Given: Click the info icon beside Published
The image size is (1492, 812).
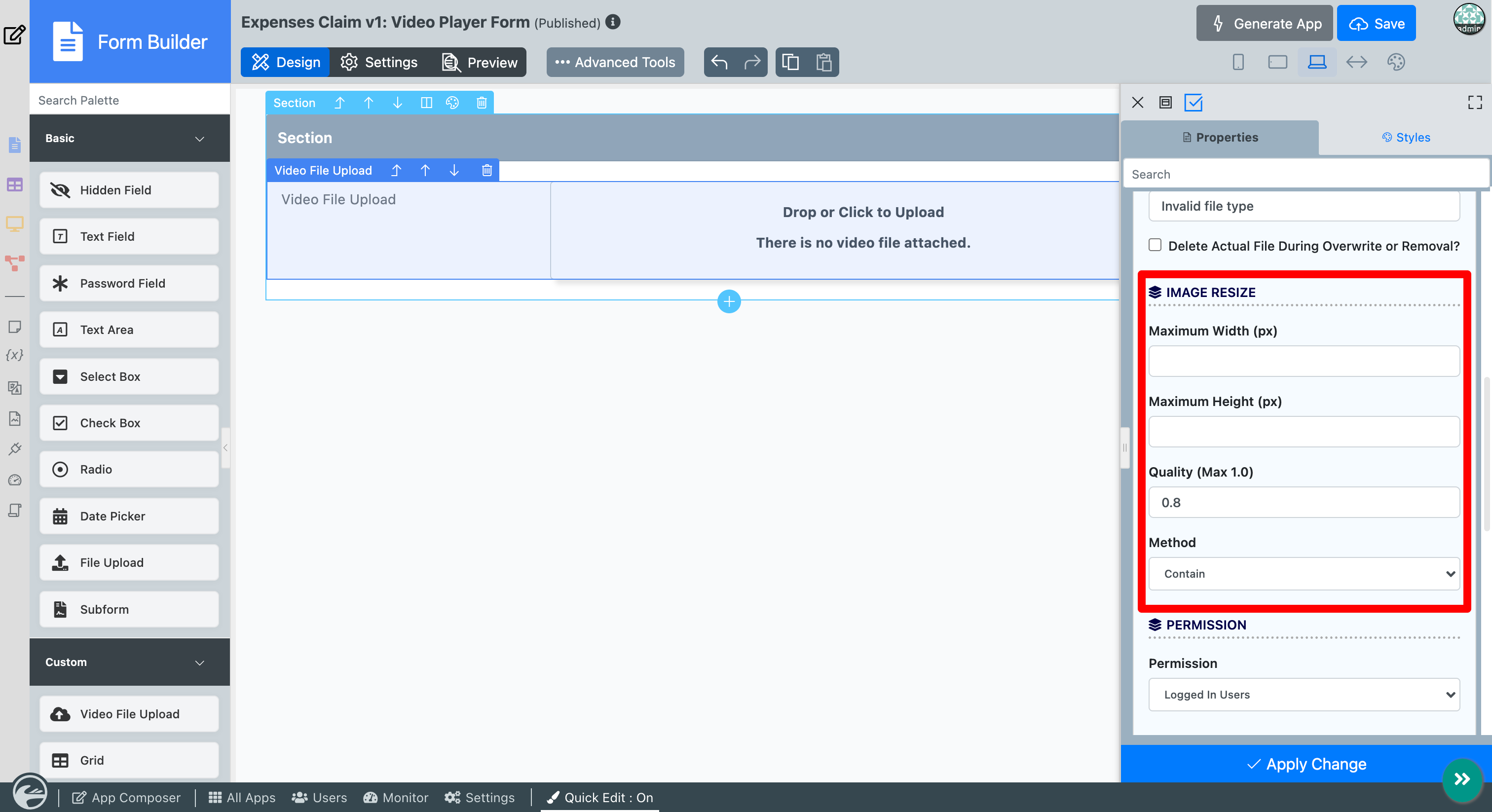Looking at the screenshot, I should point(613,22).
